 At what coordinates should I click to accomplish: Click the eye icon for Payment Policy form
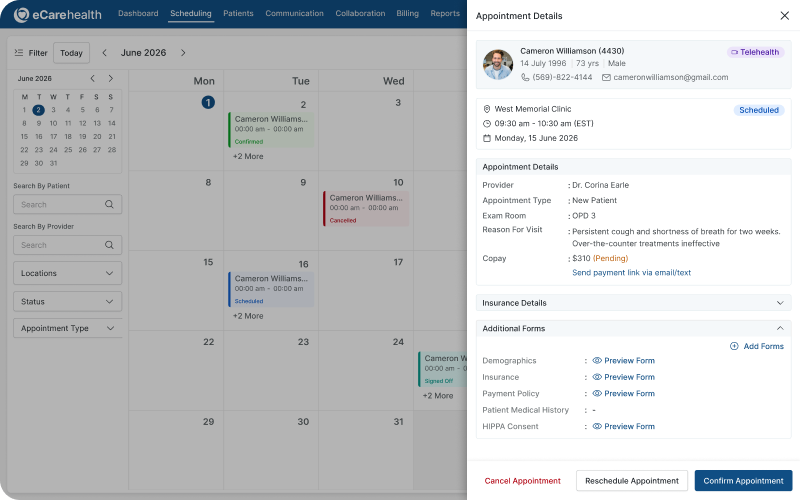coord(597,393)
